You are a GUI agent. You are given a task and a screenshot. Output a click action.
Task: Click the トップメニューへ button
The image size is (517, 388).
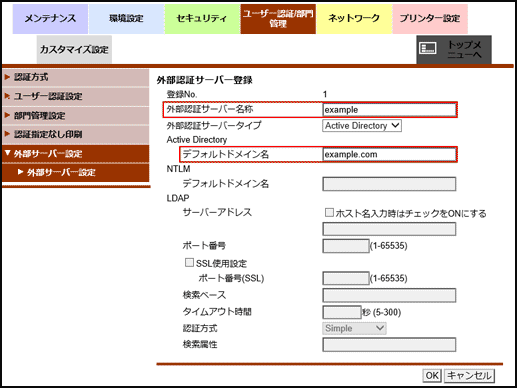(454, 49)
